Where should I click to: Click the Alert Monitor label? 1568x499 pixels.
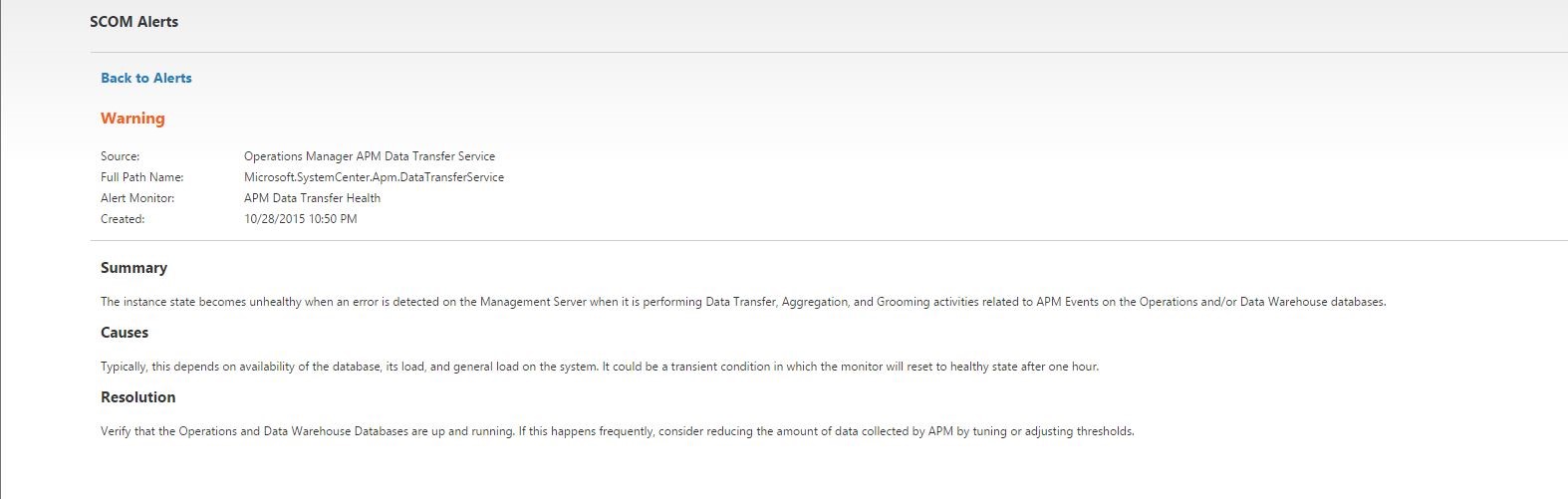pos(137,198)
